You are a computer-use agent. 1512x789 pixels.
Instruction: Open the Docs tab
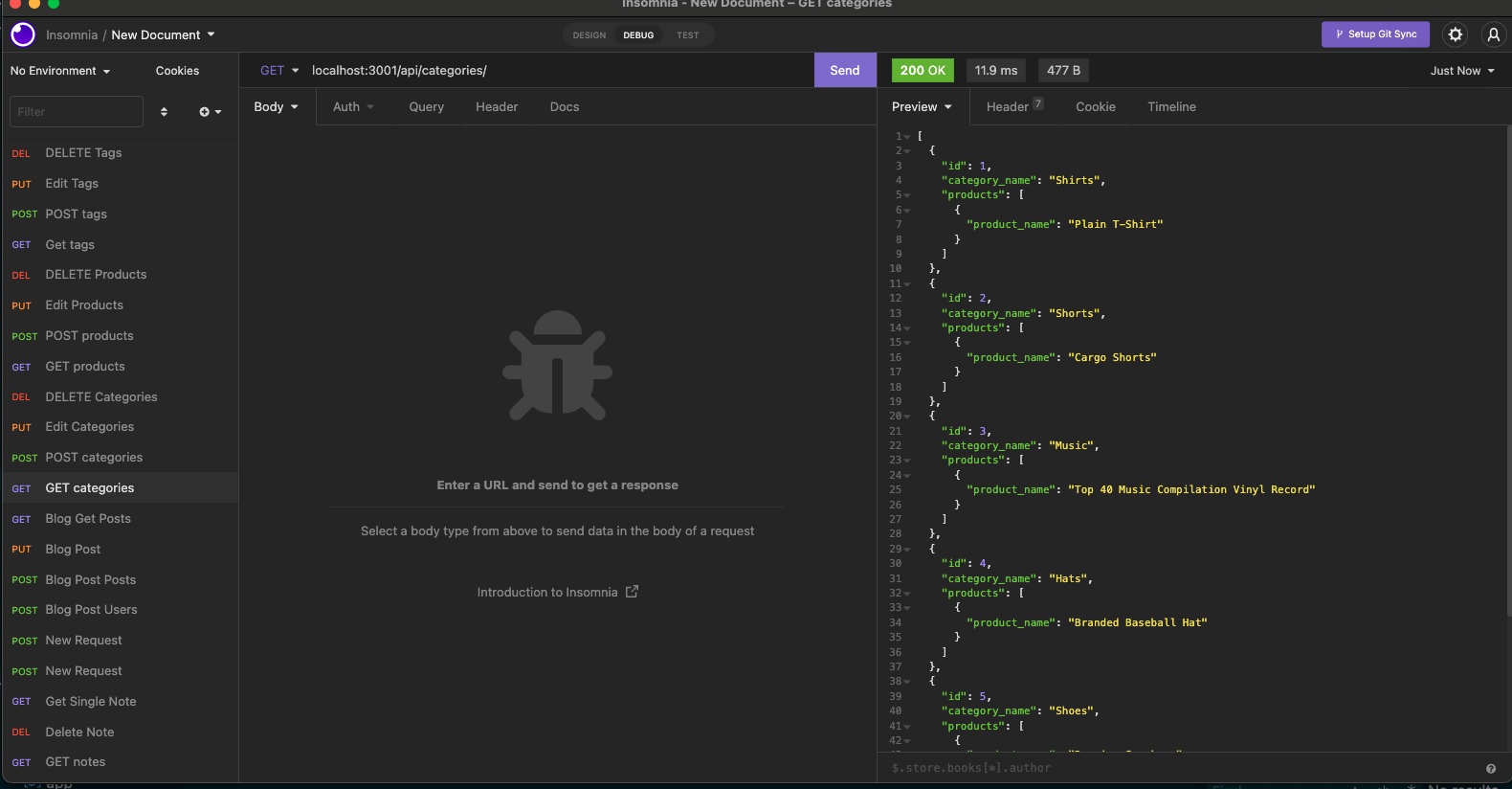(565, 107)
